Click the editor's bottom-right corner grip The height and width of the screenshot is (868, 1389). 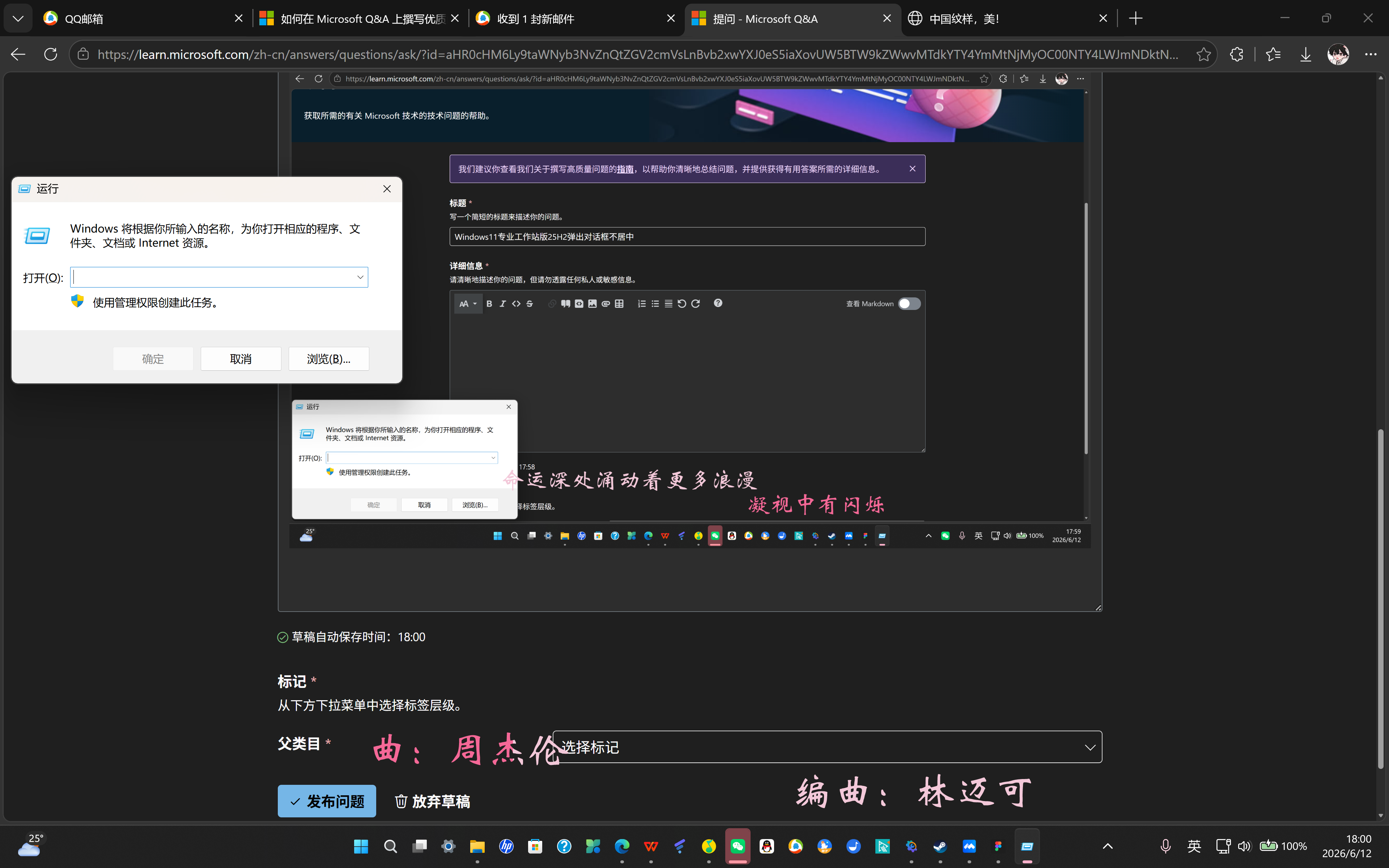1098,607
